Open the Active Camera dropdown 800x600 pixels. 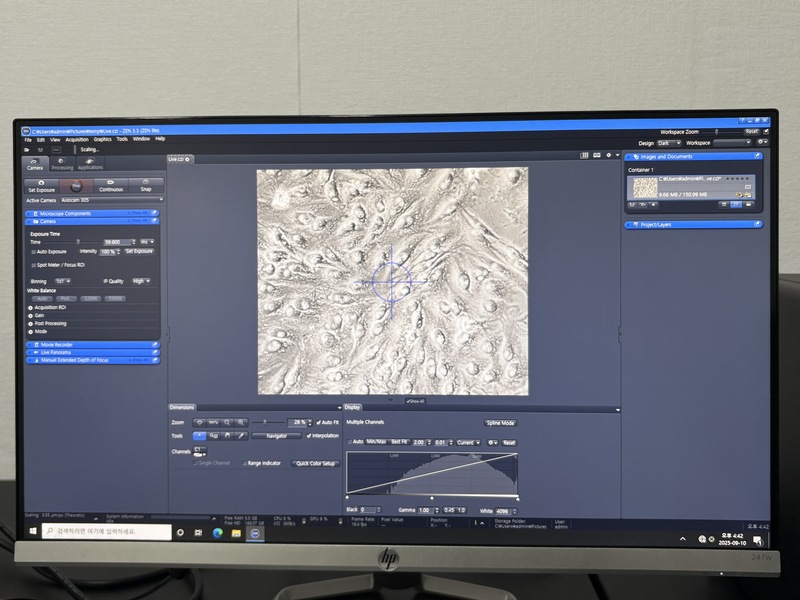point(110,199)
